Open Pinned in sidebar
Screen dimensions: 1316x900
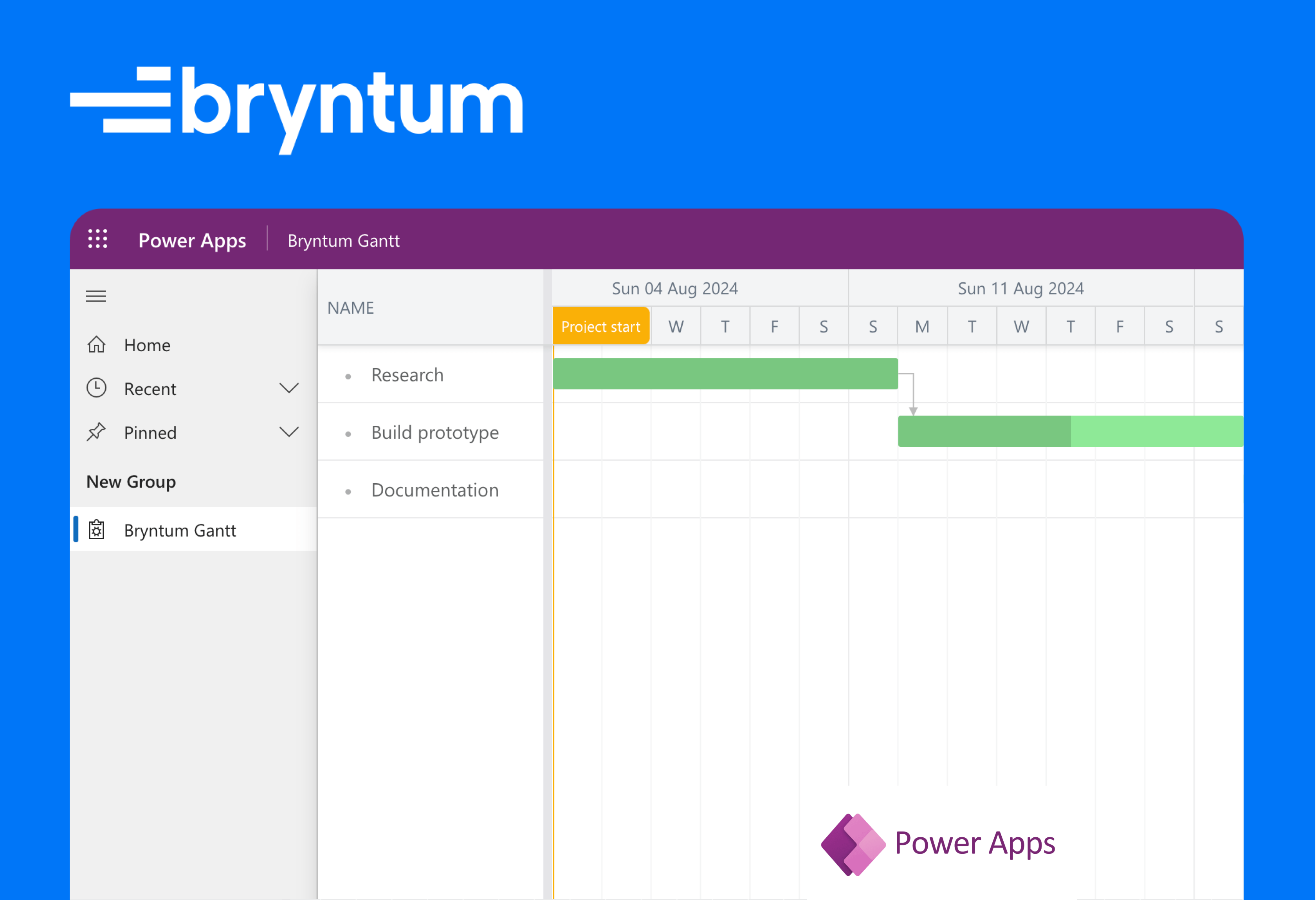(193, 432)
